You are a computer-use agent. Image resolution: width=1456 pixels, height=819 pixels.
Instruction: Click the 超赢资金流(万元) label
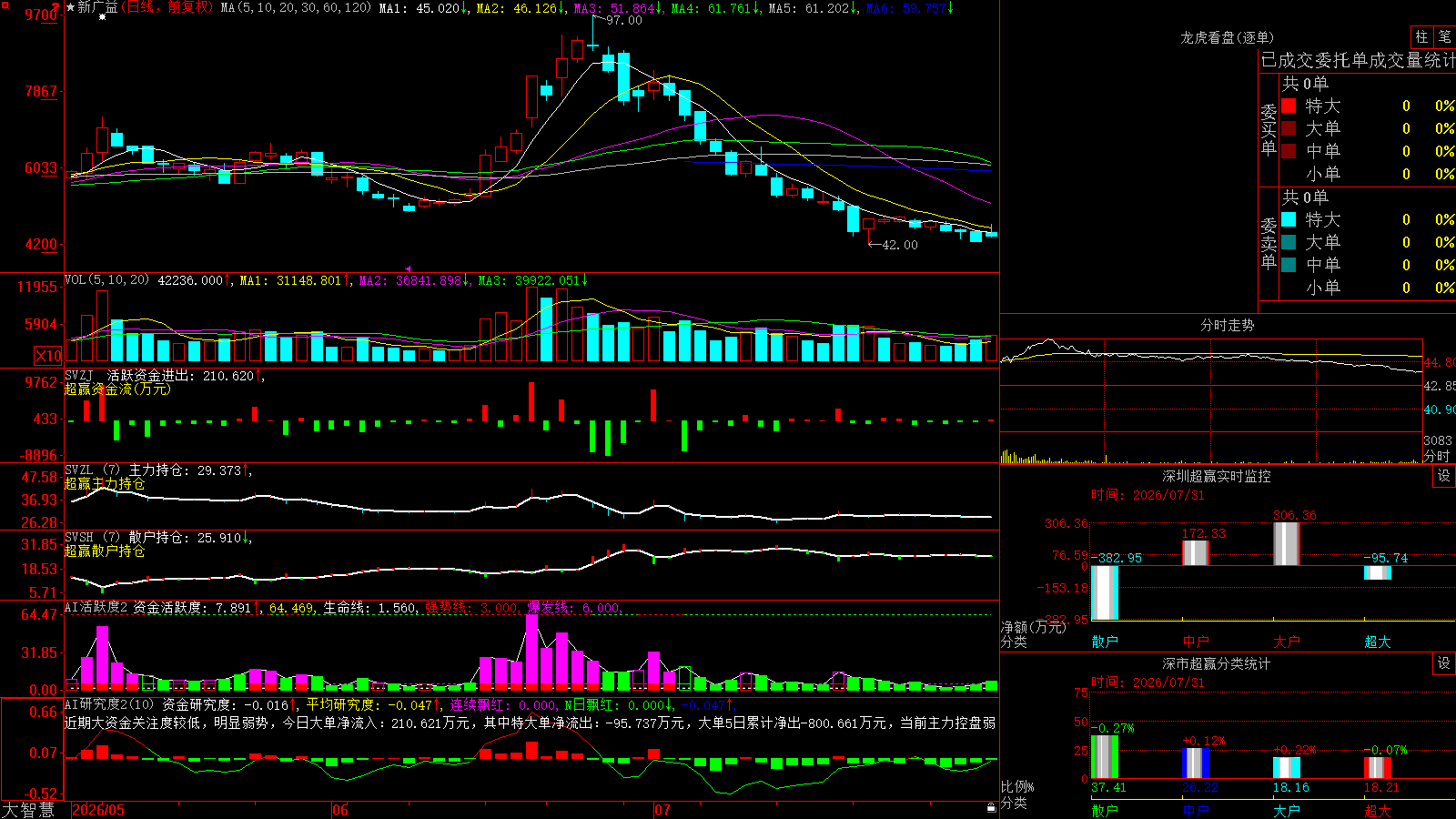117,389
